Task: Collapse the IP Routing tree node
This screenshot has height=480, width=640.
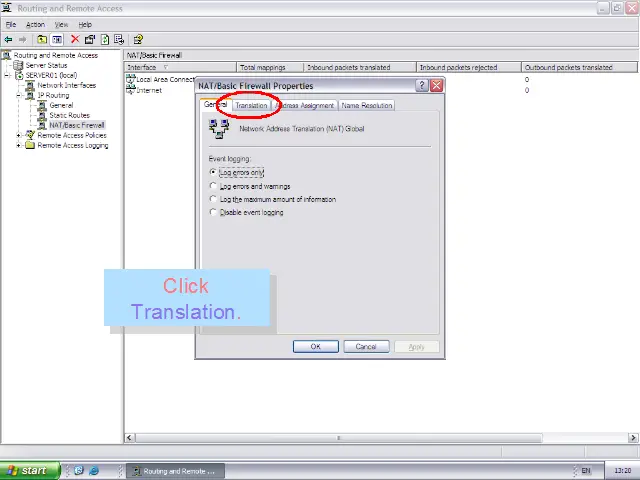Action: click(19, 96)
